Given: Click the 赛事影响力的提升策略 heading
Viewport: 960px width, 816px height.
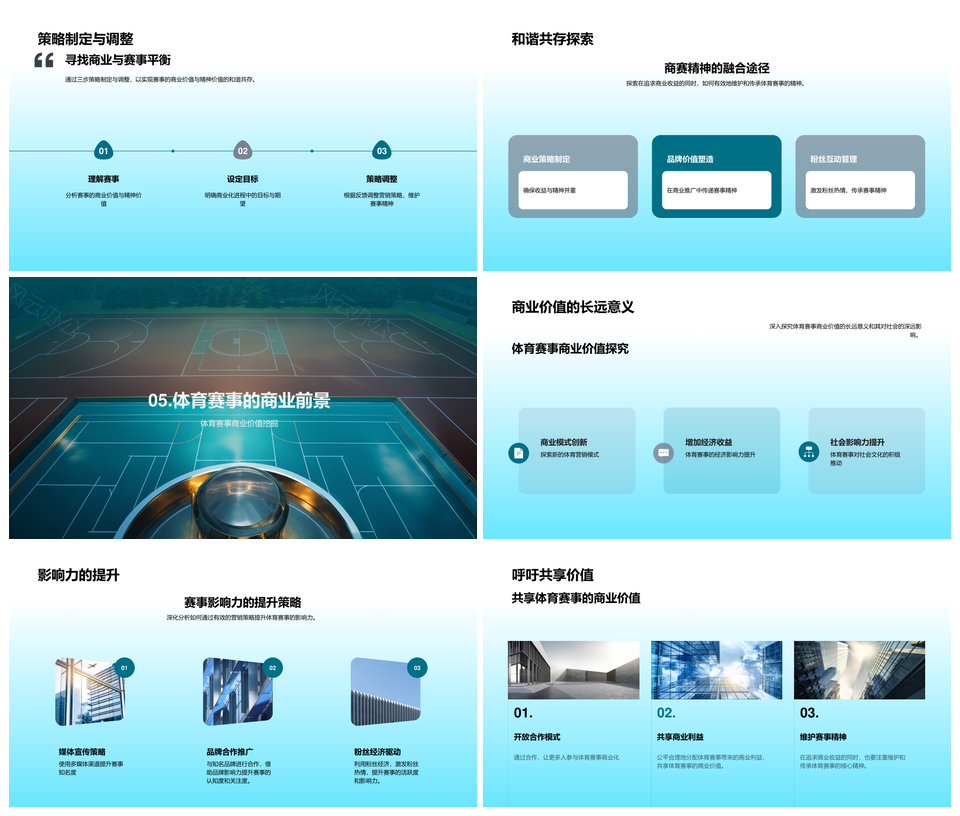Looking at the screenshot, I should click(x=242, y=603).
